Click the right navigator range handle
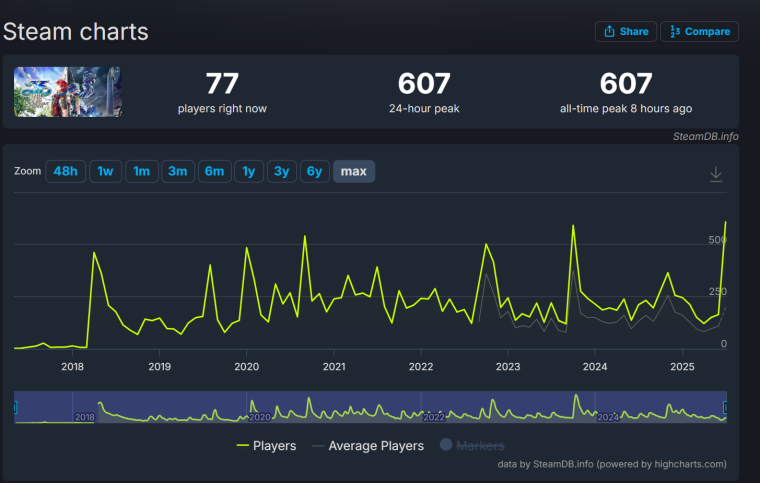 (726, 407)
